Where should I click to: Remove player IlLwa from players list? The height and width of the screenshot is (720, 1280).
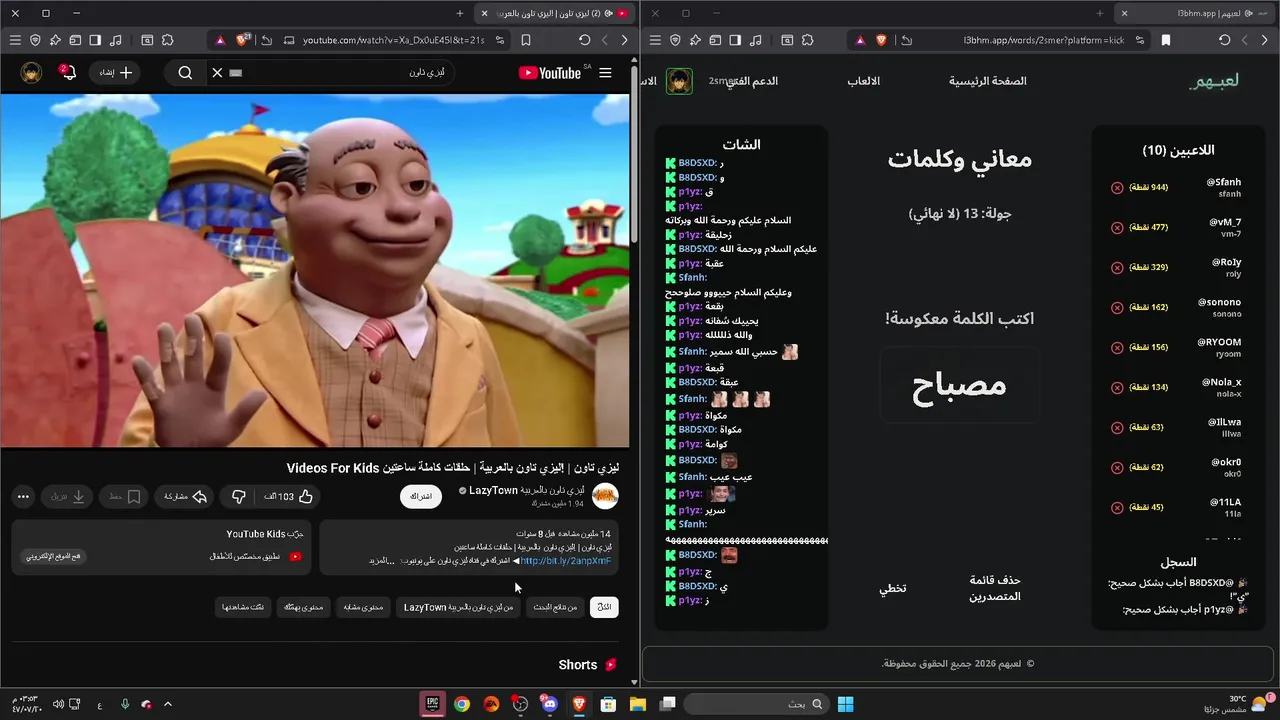click(x=1117, y=428)
